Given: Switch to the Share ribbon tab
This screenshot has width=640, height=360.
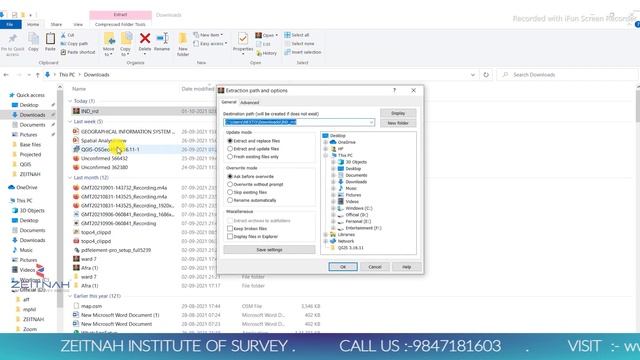Looking at the screenshot, I should click(x=56, y=24).
